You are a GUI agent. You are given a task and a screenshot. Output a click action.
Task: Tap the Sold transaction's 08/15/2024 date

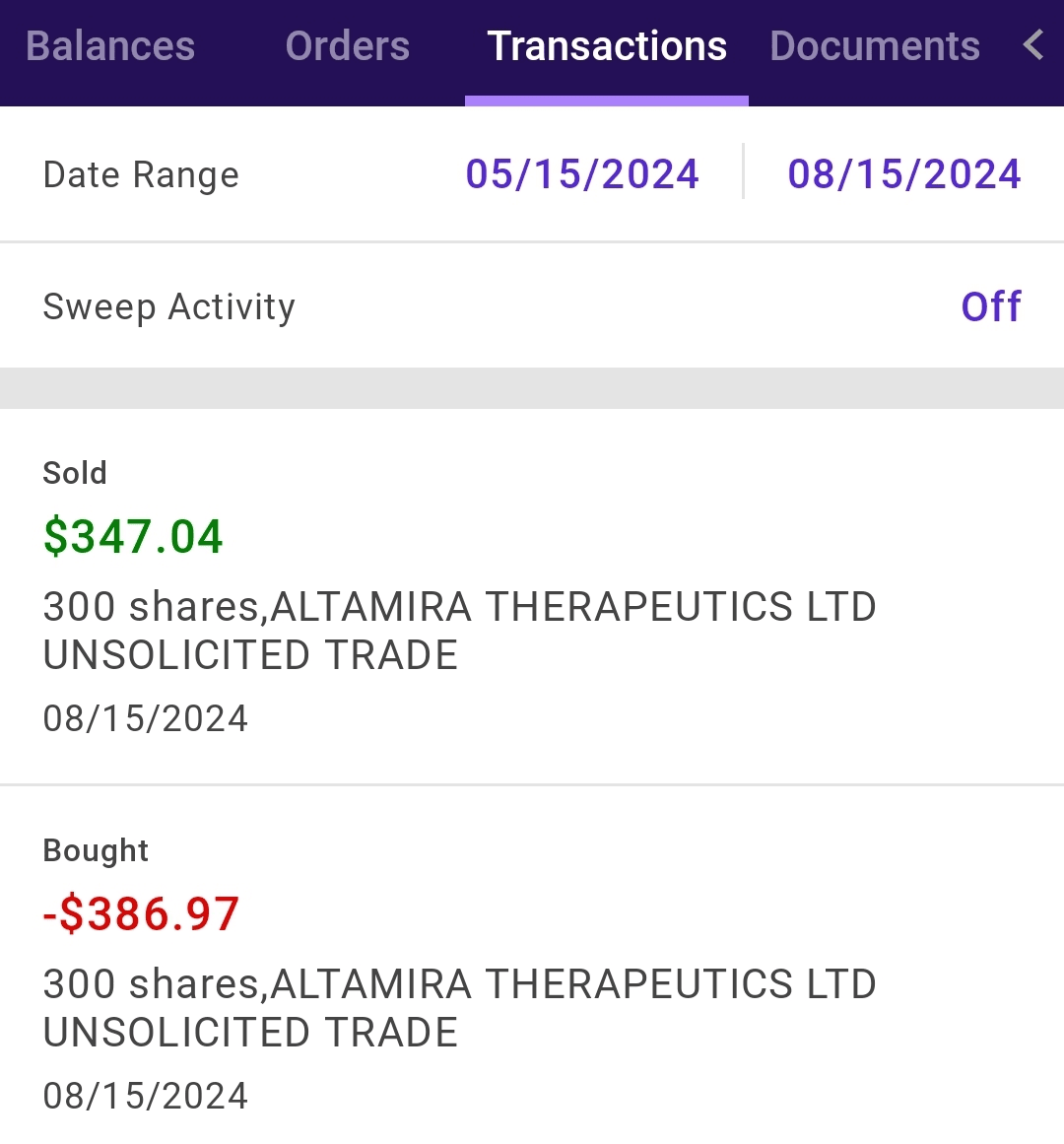146,718
